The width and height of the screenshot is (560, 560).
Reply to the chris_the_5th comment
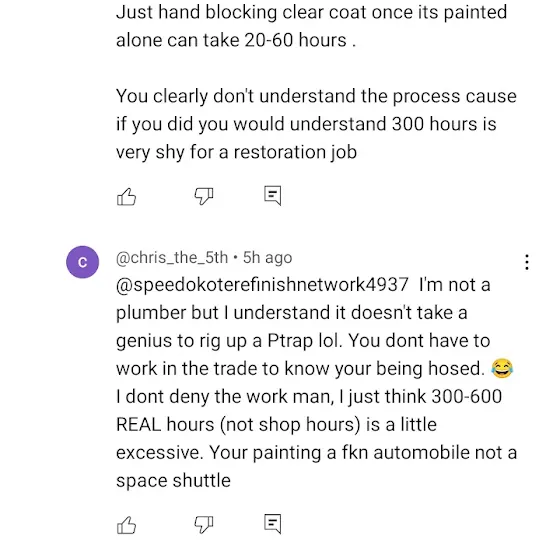pos(272,524)
